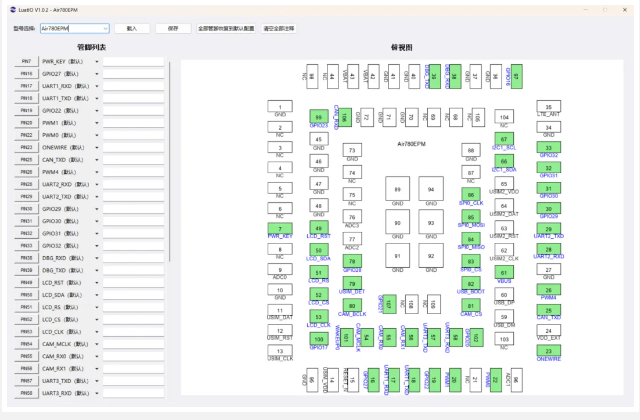Click pin 35 LTE_ANT in top view
Image resolution: width=640 pixels, height=420 pixels.
point(549,107)
